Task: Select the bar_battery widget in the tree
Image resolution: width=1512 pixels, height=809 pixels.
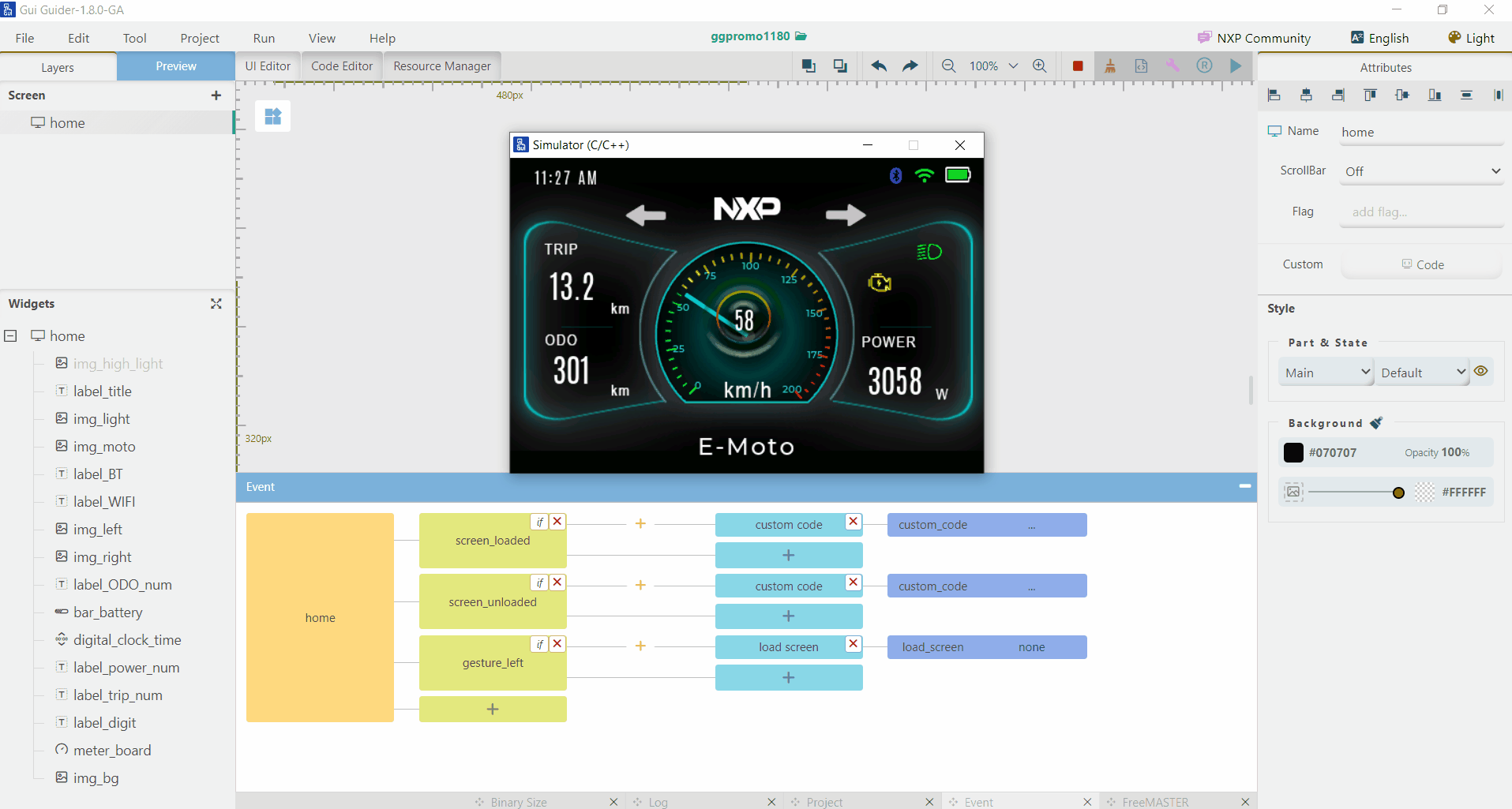Action: coord(108,612)
